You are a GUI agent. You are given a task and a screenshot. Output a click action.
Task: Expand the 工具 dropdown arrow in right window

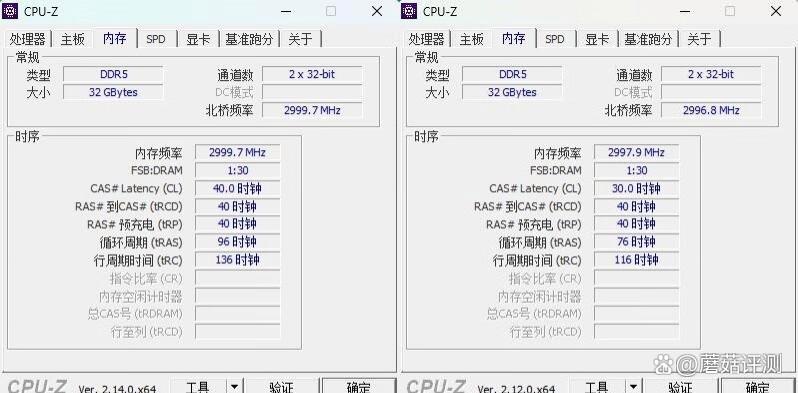[633, 387]
